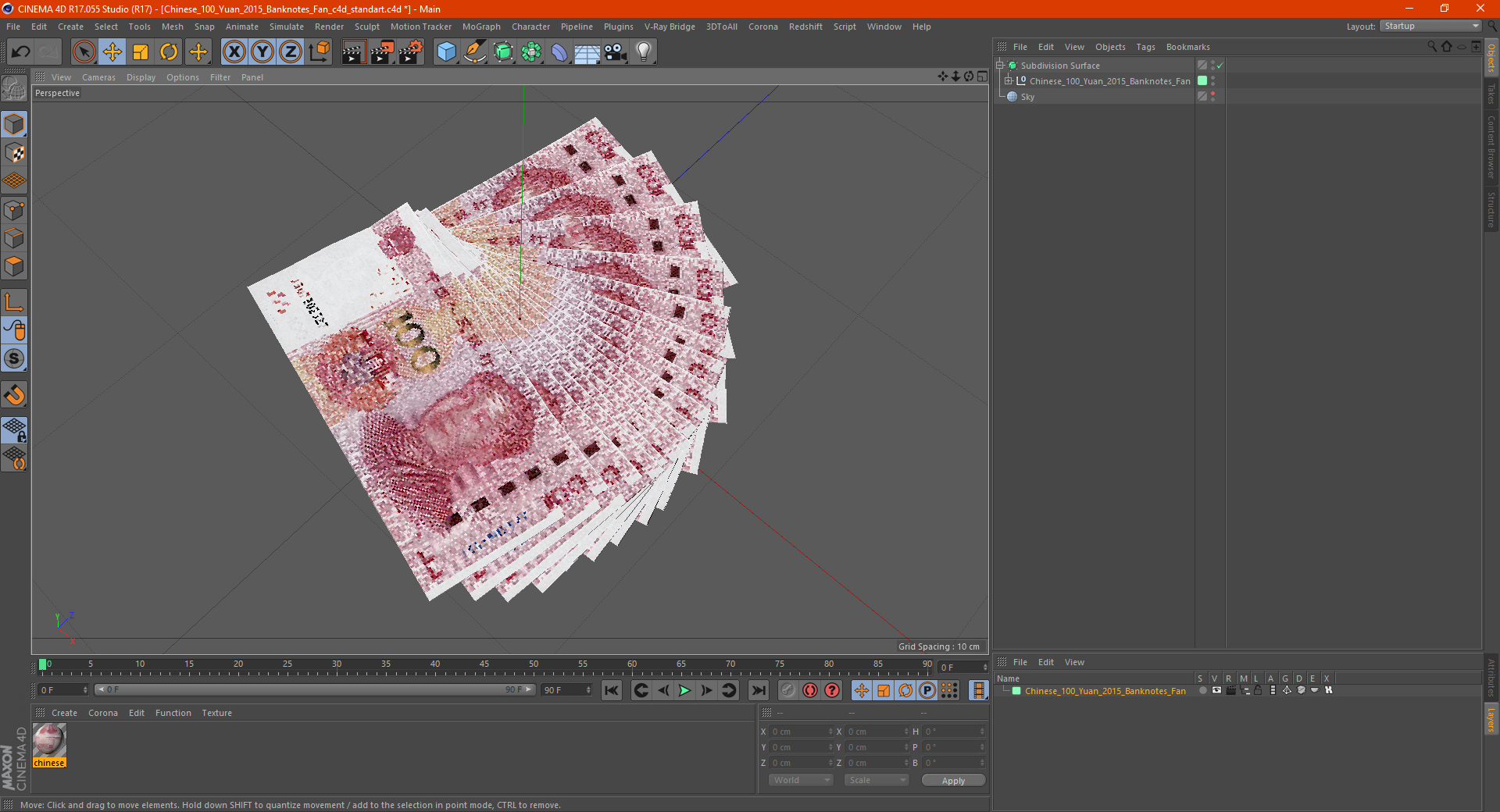
Task: Toggle Y axis lock
Action: pyautogui.click(x=262, y=52)
